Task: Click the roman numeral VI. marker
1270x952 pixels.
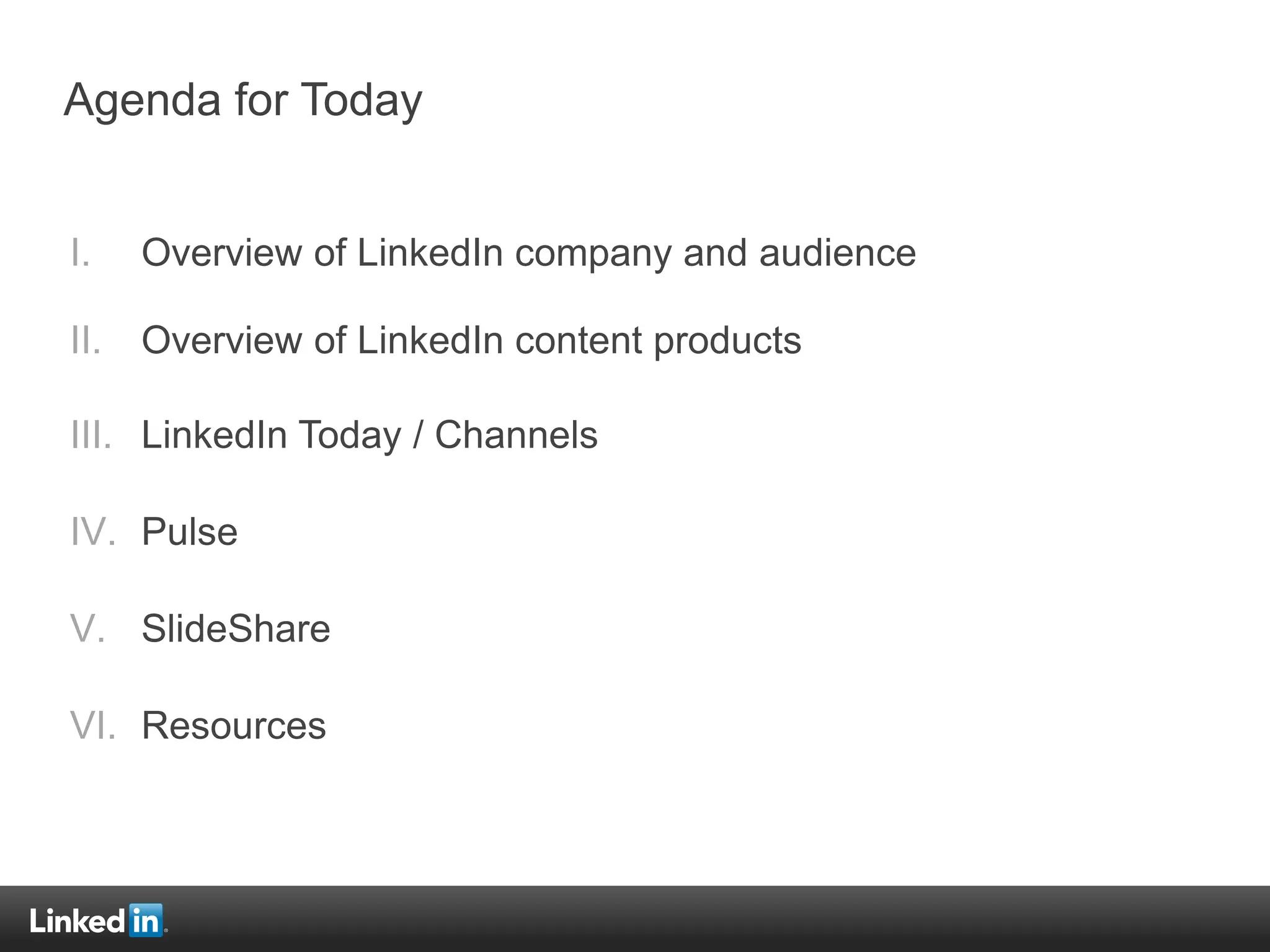Action: click(93, 725)
